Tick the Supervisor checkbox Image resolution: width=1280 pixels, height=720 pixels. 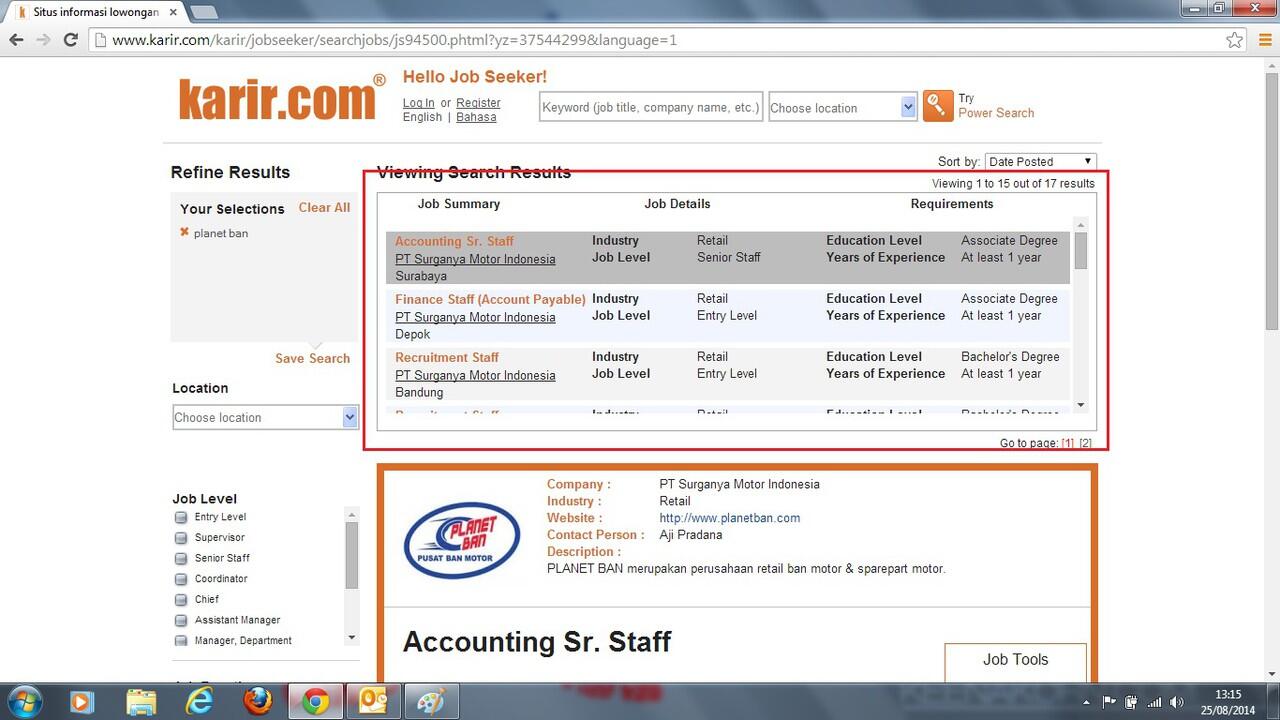pyautogui.click(x=181, y=538)
